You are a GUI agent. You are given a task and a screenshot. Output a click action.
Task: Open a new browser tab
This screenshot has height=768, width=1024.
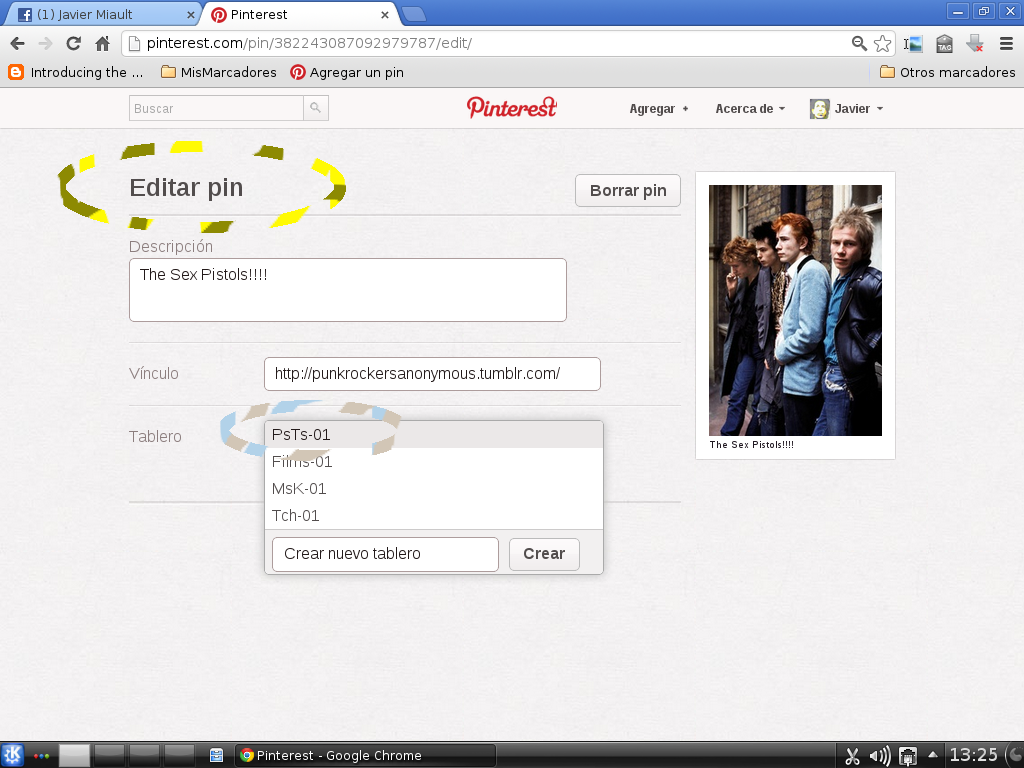tap(413, 14)
